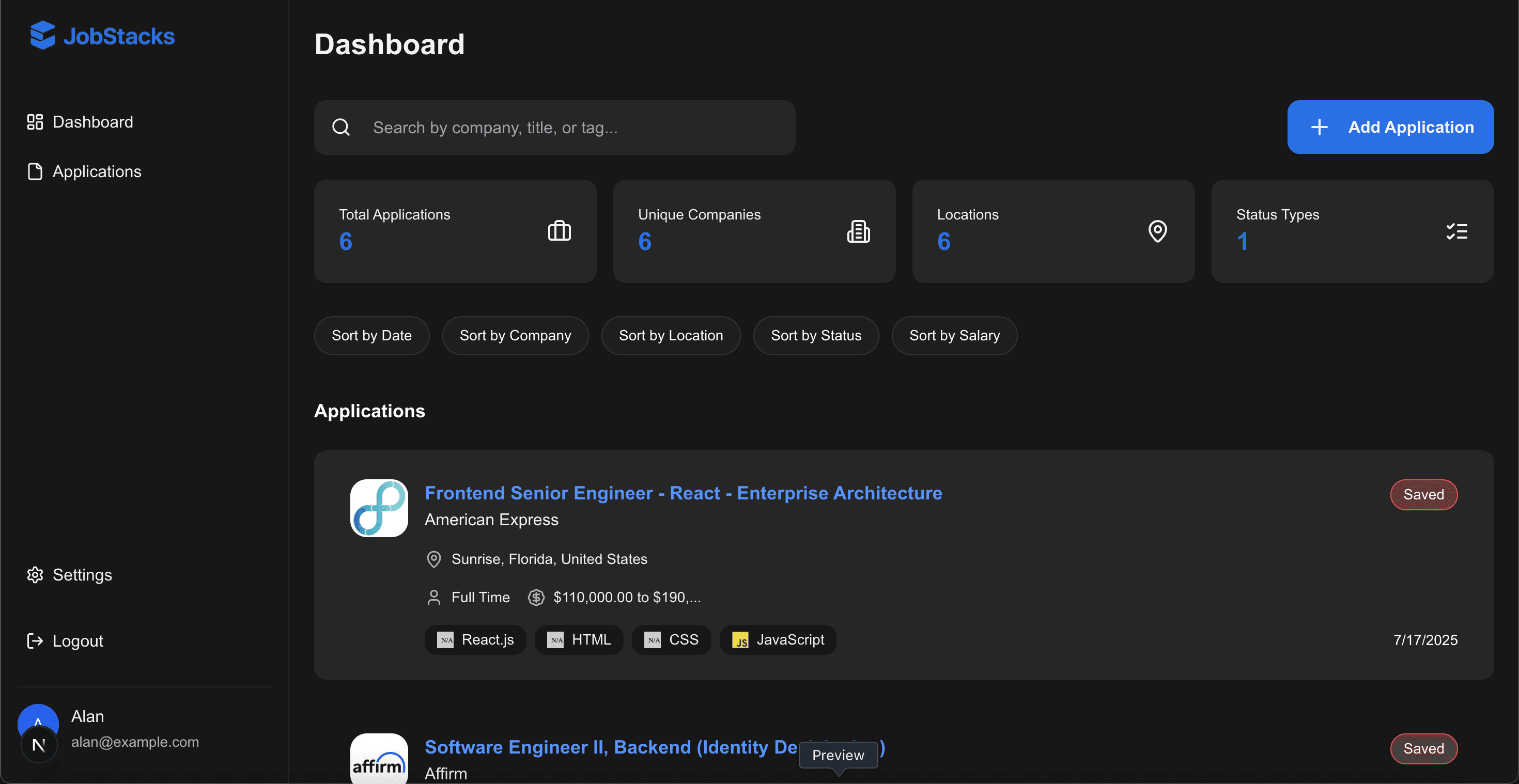
Task: Select the HTML tag
Action: [x=579, y=639]
